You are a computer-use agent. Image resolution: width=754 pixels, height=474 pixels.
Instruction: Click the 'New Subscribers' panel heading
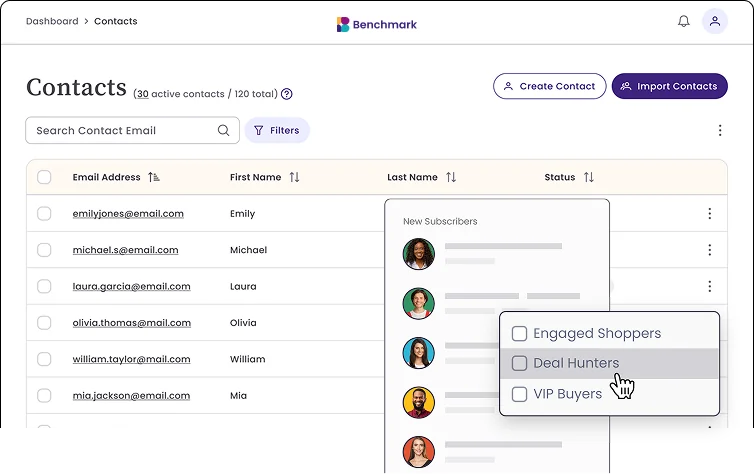pos(440,221)
